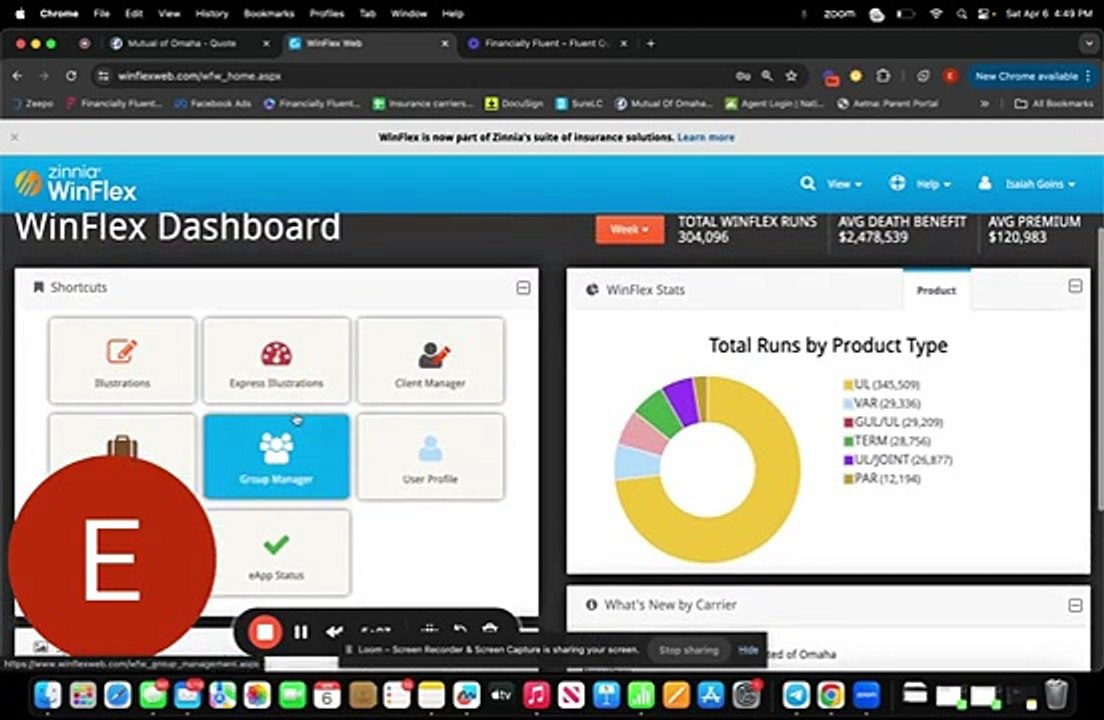Screen dimensions: 1104x720
Task: Open the Illustrations shortcut tile
Action: [x=122, y=360]
